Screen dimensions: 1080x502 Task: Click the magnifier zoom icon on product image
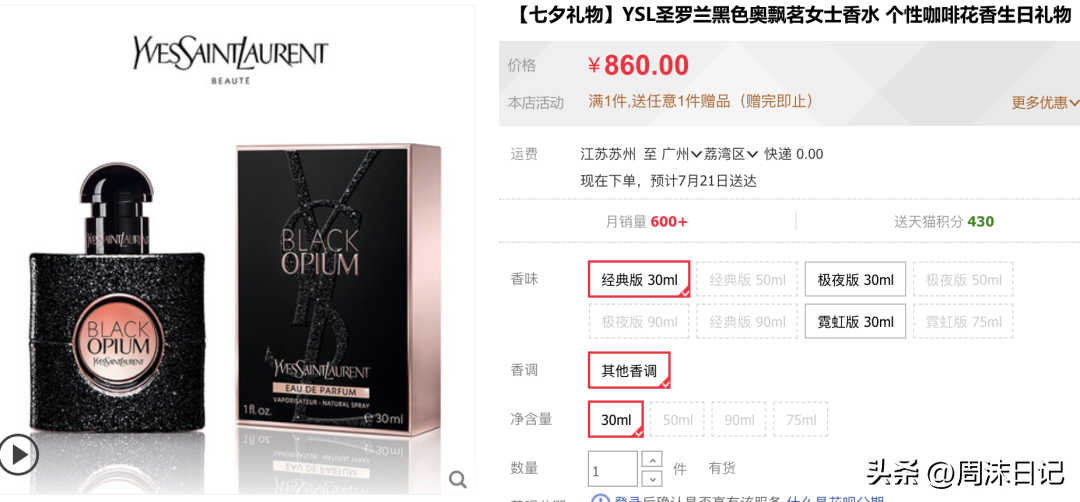[457, 479]
